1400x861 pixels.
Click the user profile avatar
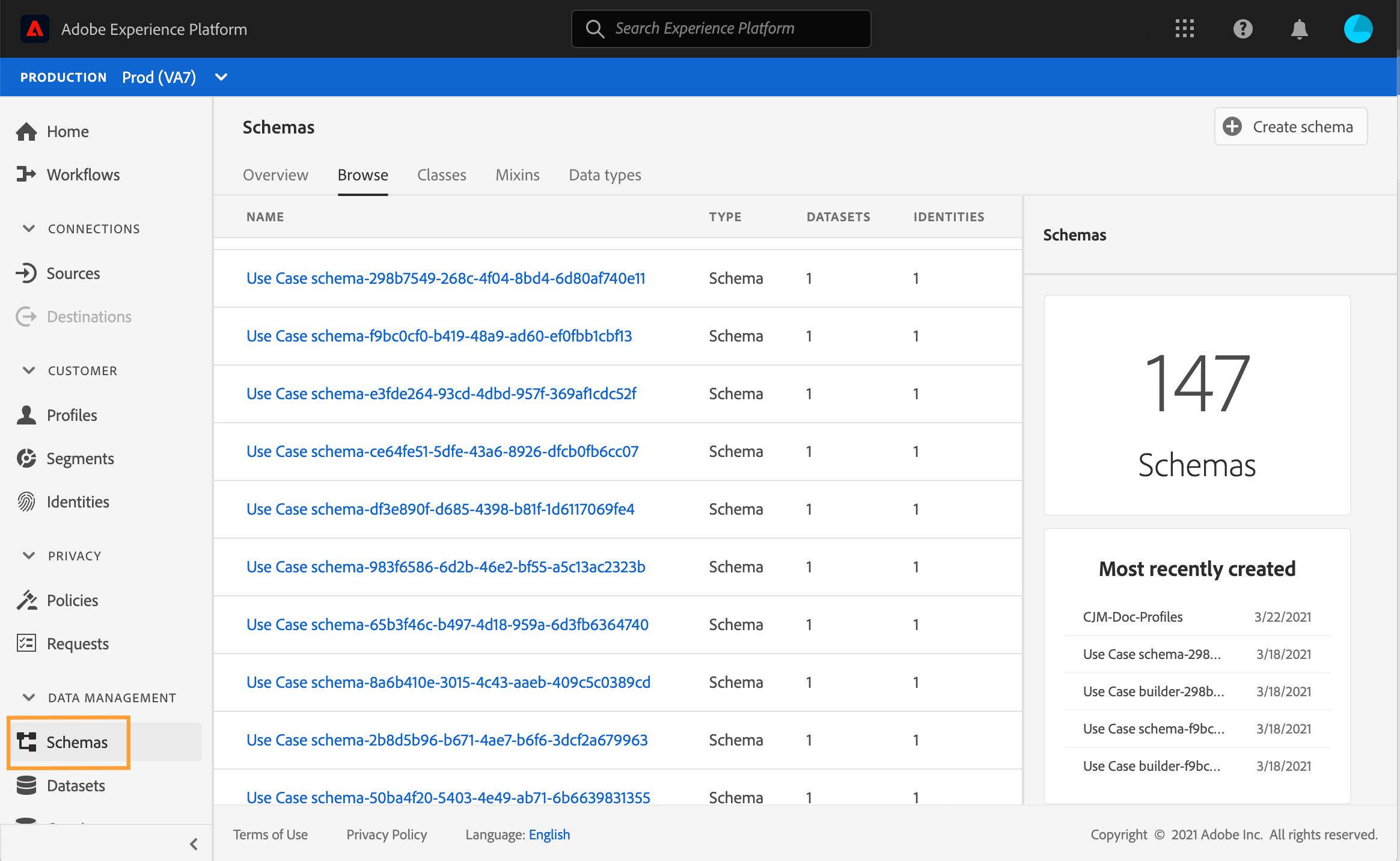[1357, 29]
